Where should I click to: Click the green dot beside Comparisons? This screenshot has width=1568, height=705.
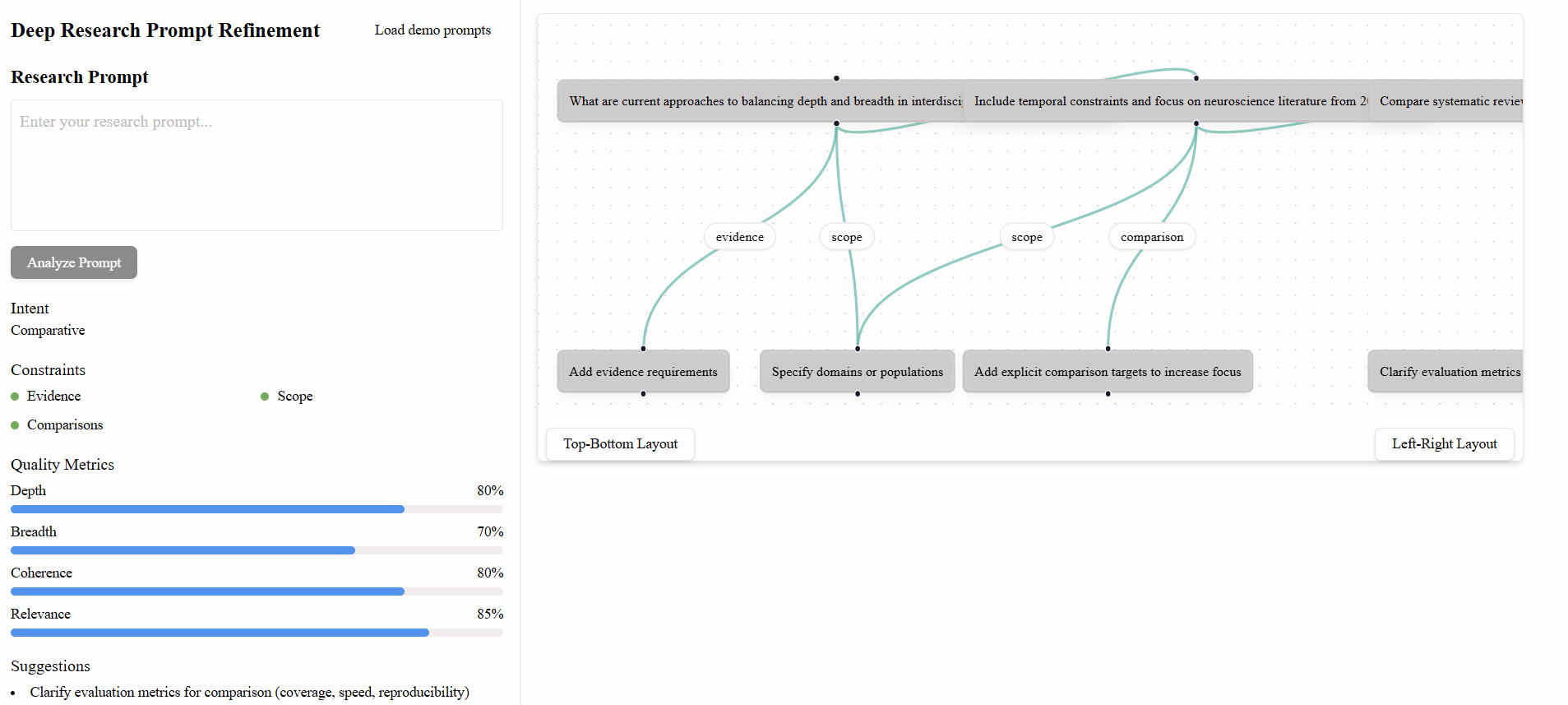(14, 424)
